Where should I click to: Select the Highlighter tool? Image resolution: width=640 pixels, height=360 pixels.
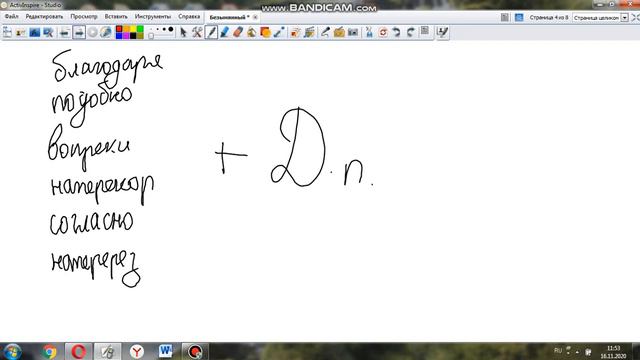(224, 32)
